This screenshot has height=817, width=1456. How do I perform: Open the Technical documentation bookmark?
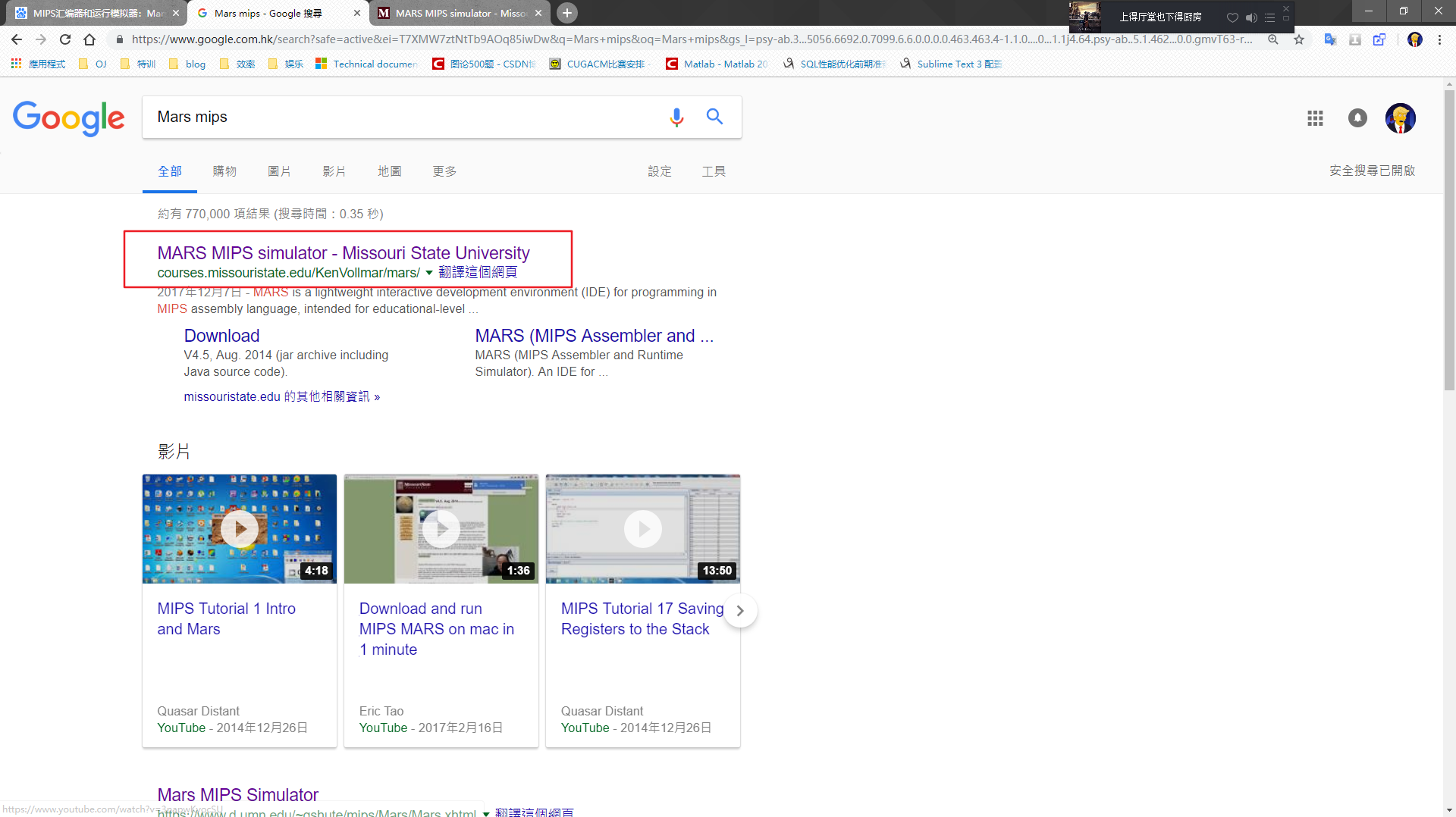[367, 64]
